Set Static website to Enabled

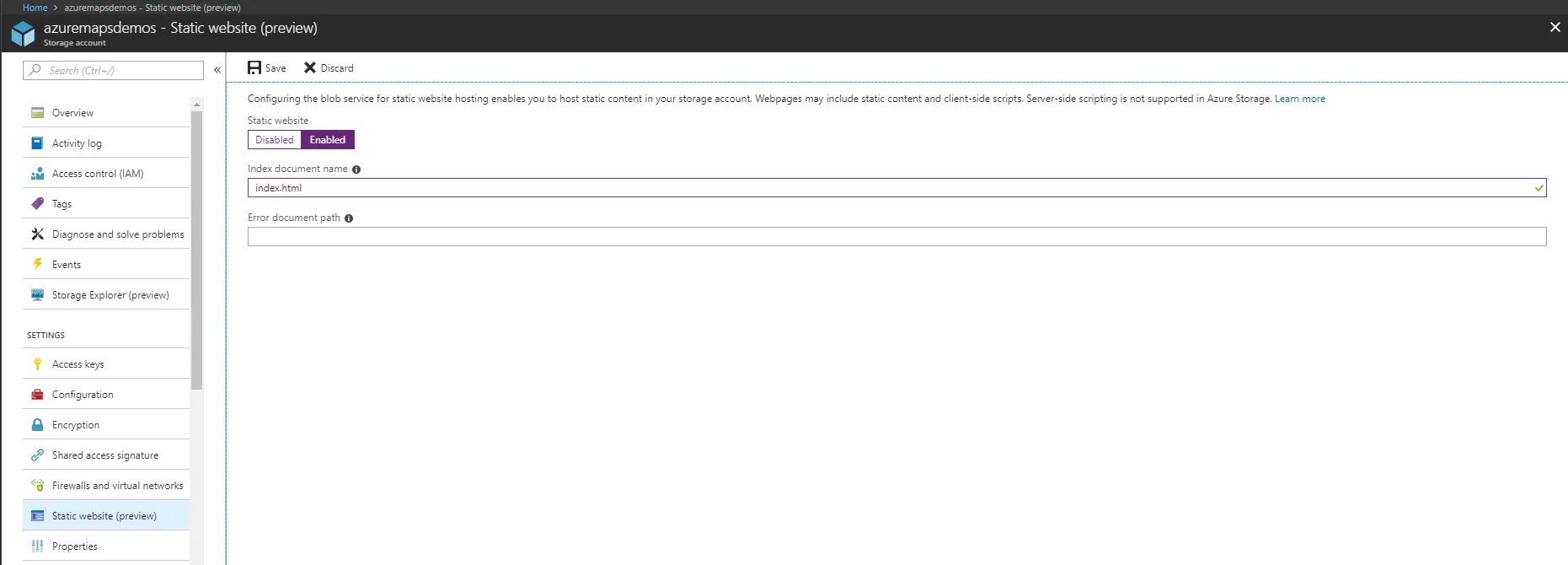(x=328, y=140)
